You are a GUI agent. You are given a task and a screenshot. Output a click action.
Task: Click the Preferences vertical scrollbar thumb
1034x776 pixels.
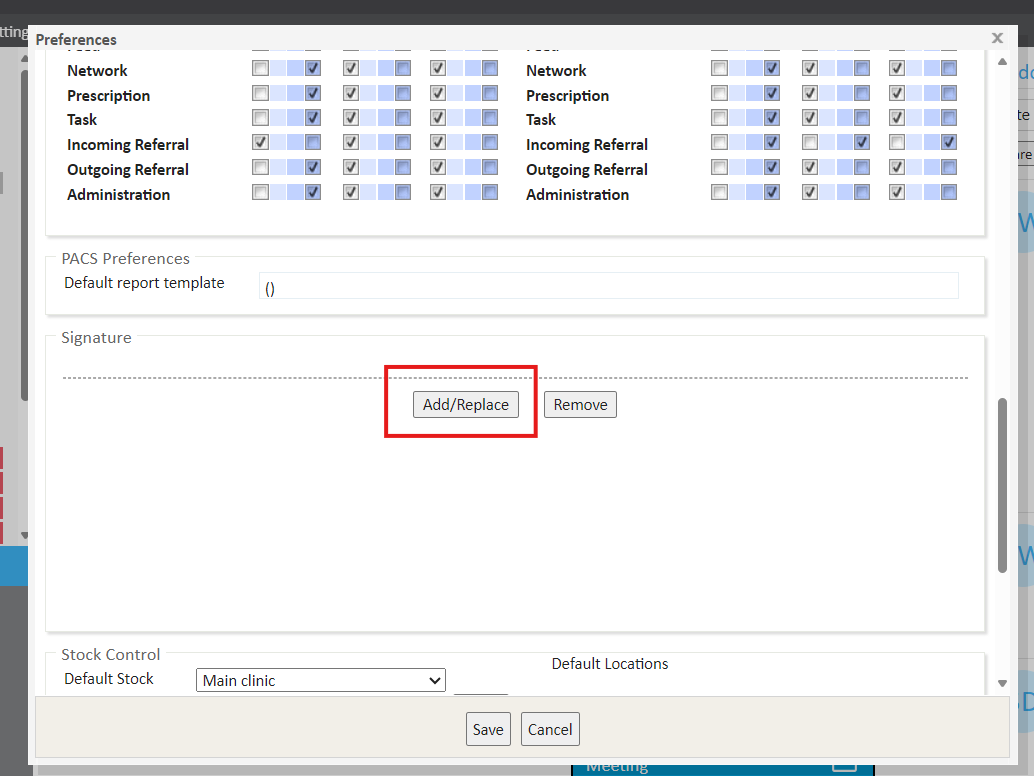coord(1002,485)
